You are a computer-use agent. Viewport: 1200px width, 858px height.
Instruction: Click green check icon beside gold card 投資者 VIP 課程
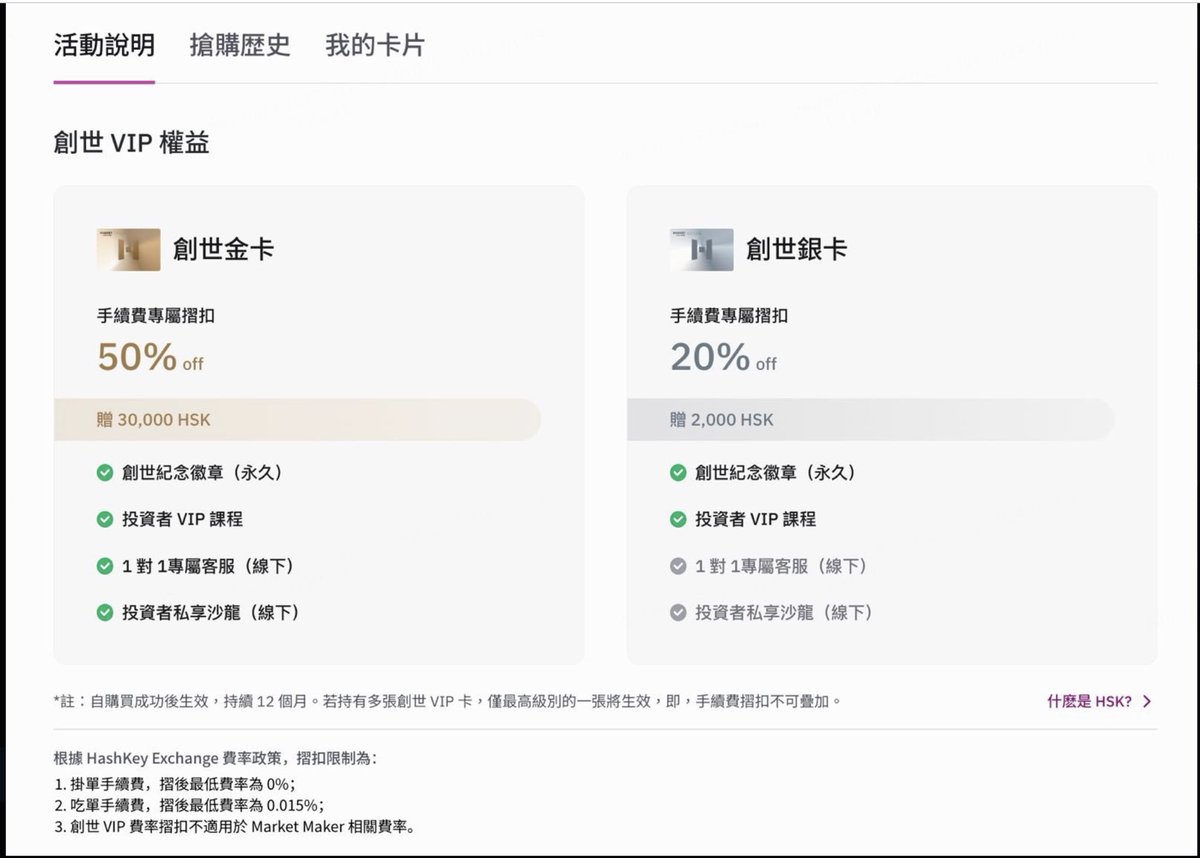(105, 520)
